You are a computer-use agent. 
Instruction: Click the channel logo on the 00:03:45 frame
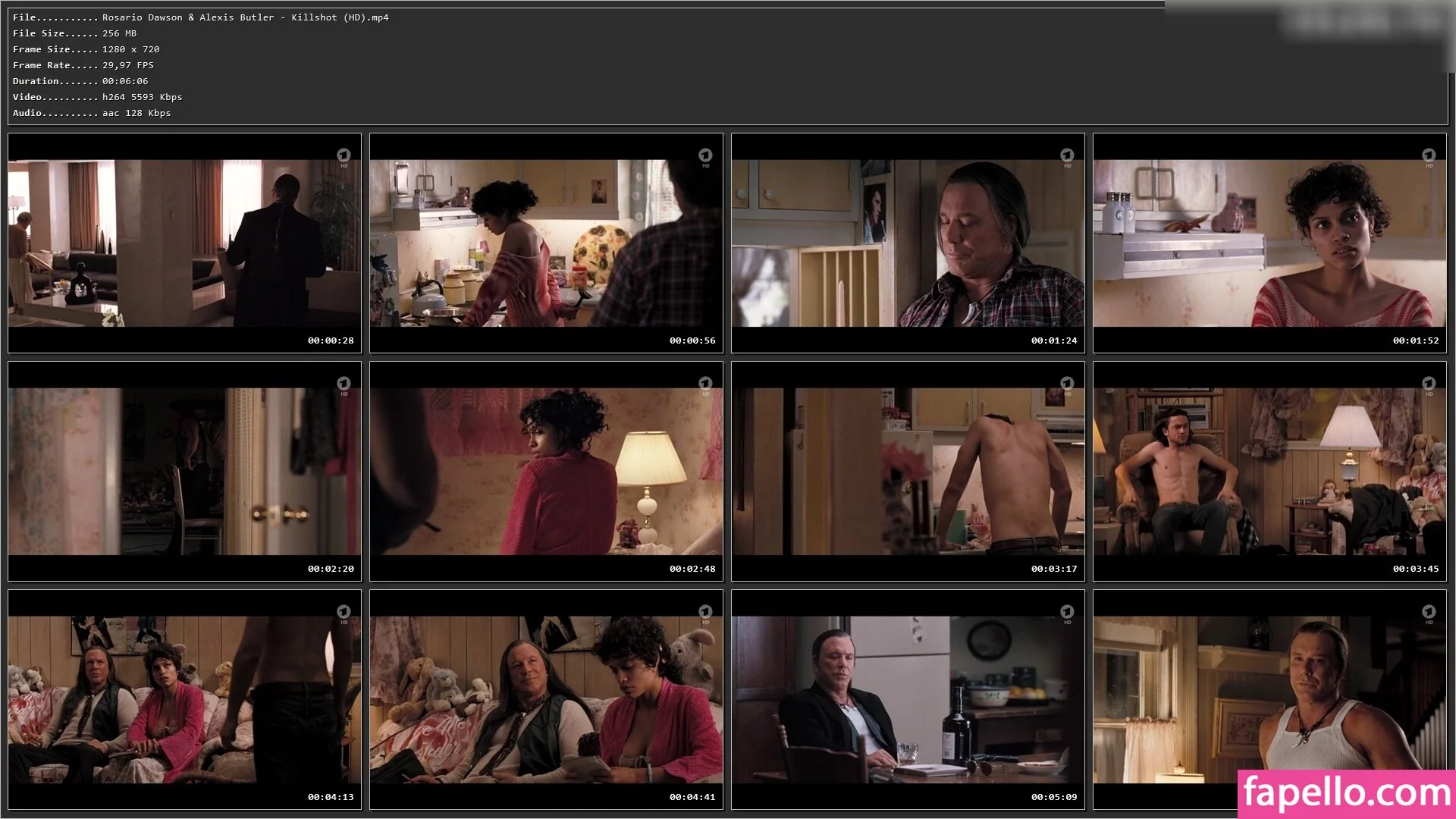(x=1429, y=384)
